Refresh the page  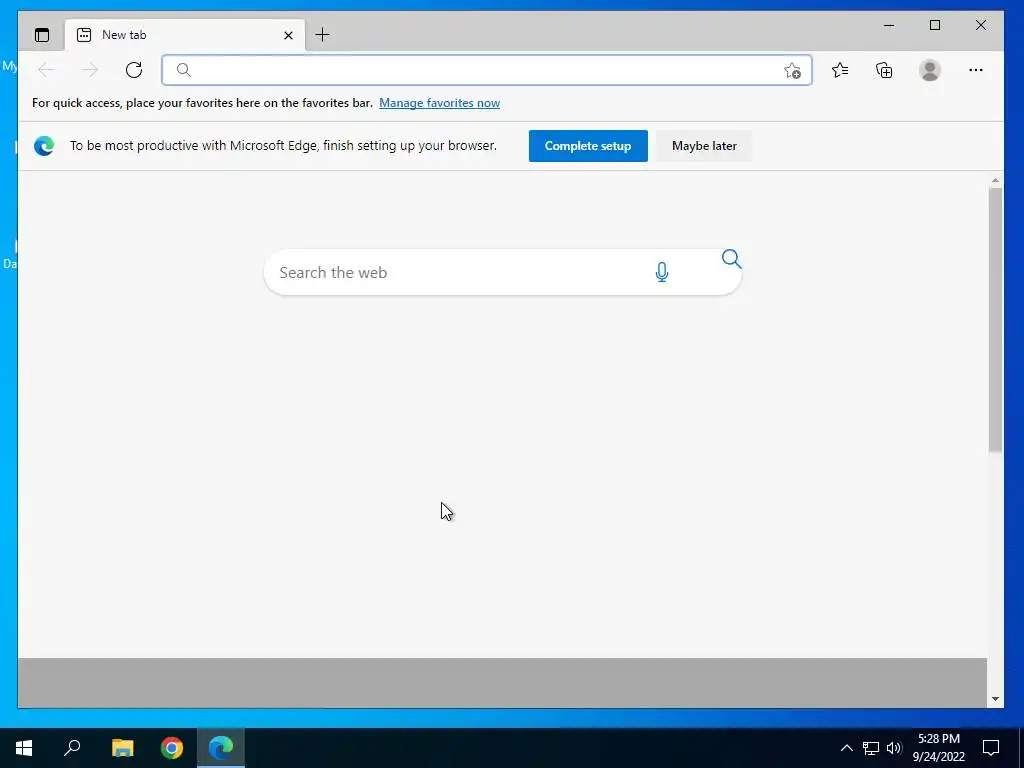point(134,70)
